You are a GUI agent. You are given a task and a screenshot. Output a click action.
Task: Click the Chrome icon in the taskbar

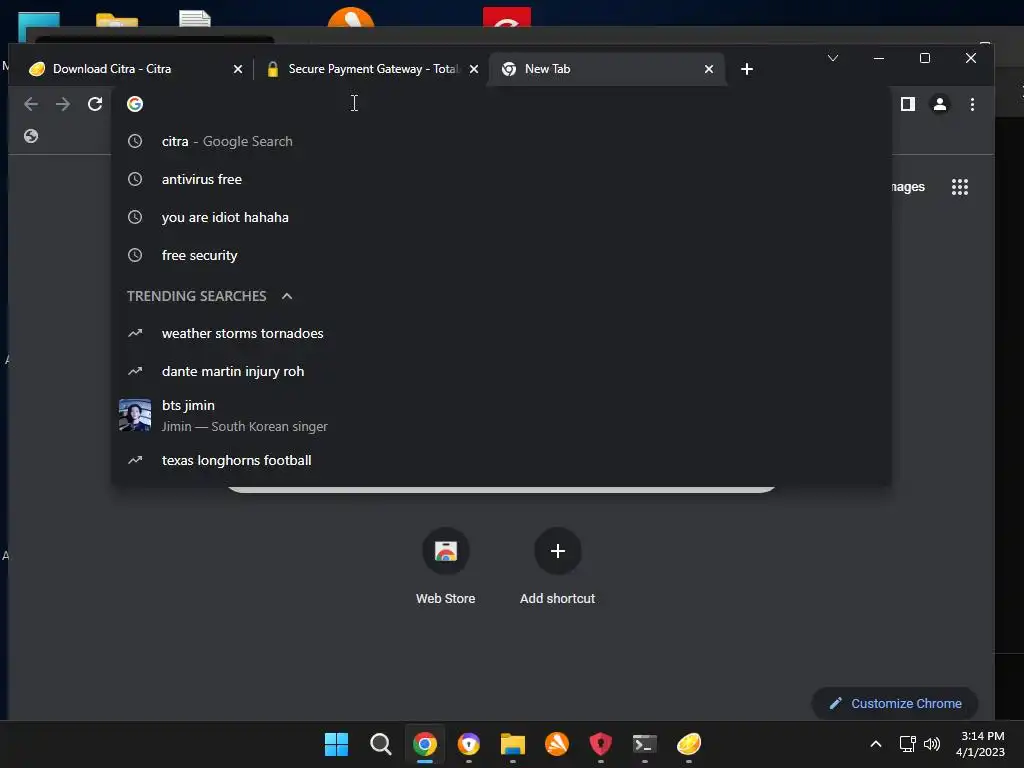coord(424,744)
